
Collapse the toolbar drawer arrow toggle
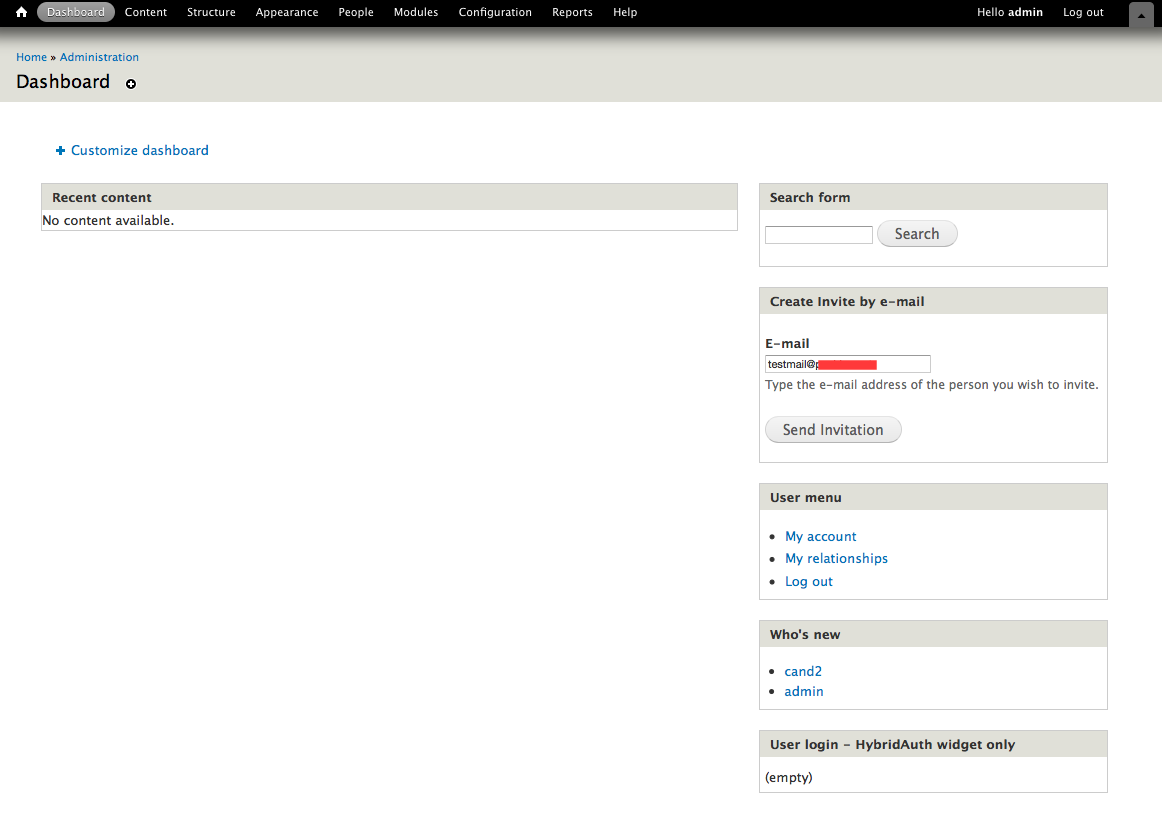(x=1141, y=15)
